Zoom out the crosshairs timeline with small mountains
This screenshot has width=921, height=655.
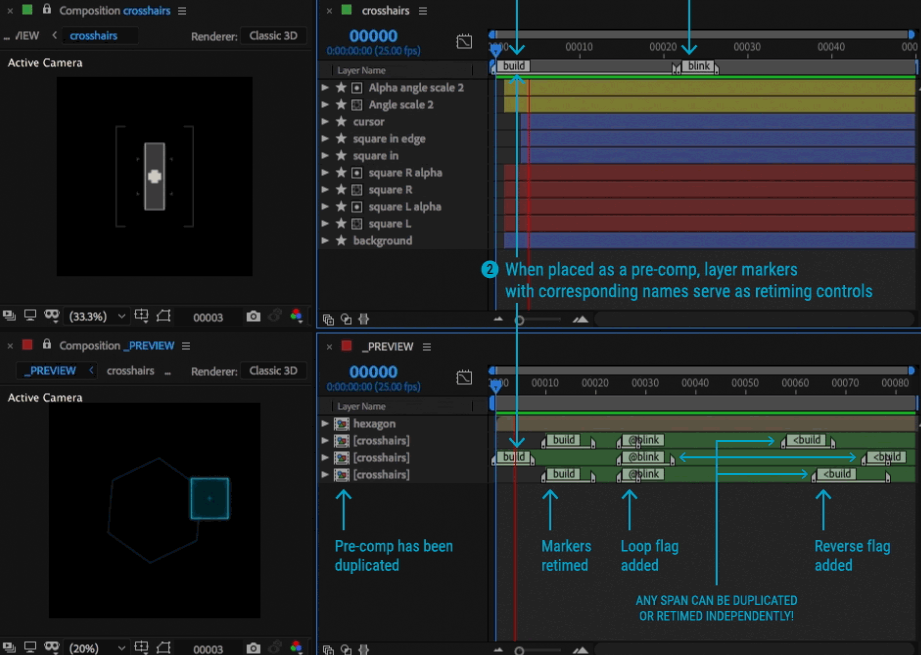tap(498, 319)
